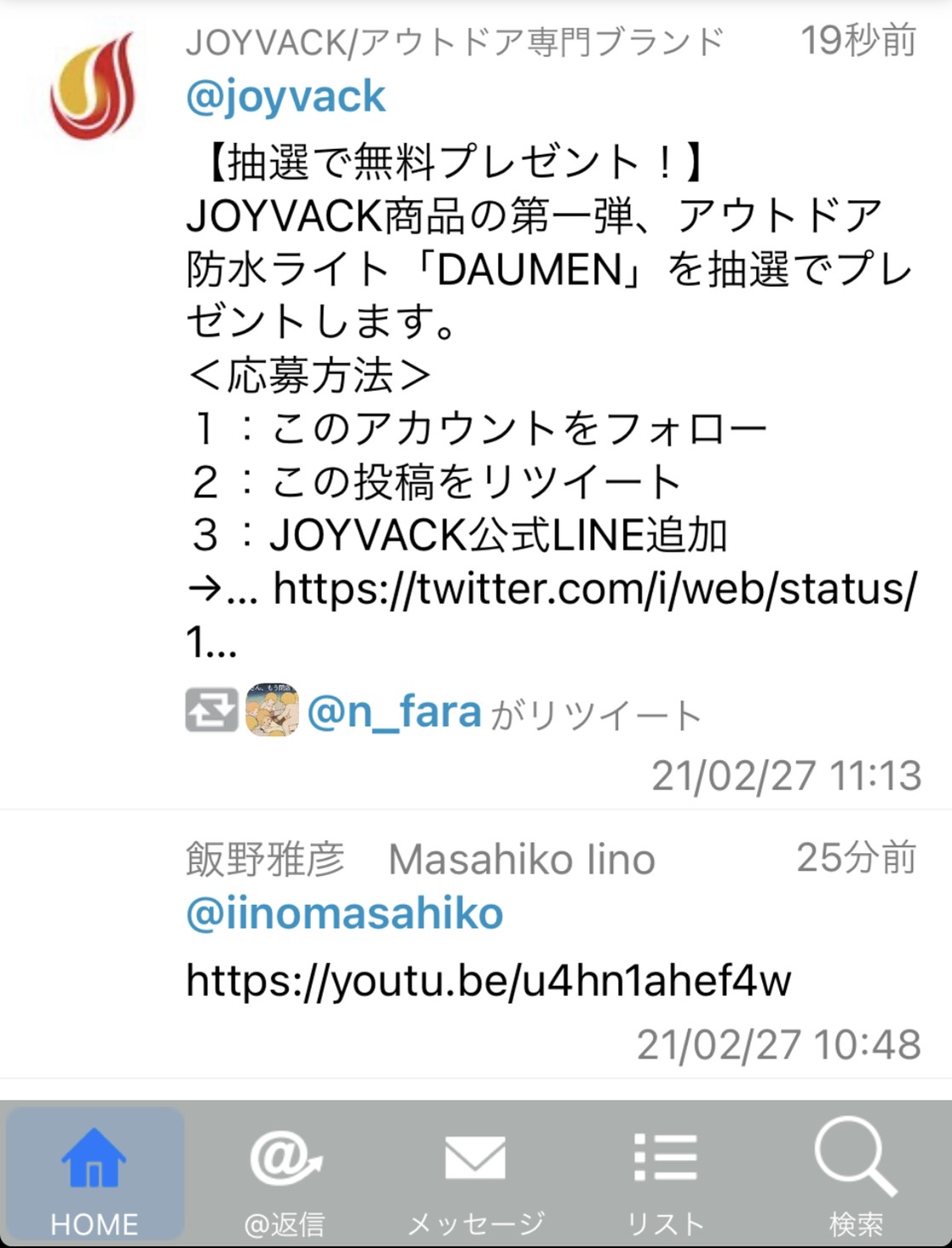Open the @iinomasahiko profile link
Screen dimensions: 952x1248
click(345, 914)
